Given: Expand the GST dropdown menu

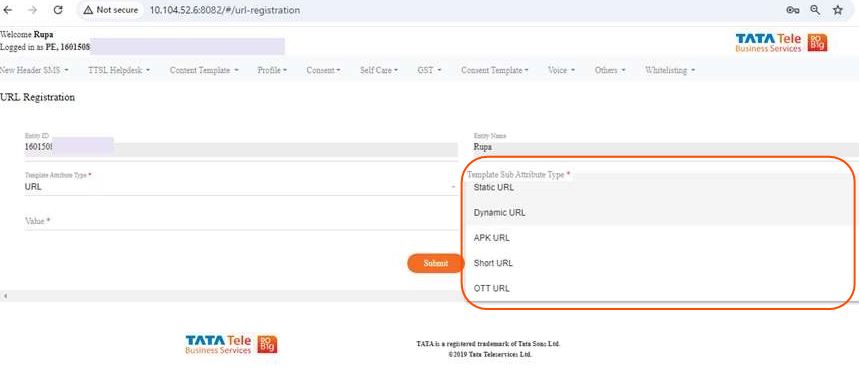Looking at the screenshot, I should [x=429, y=70].
